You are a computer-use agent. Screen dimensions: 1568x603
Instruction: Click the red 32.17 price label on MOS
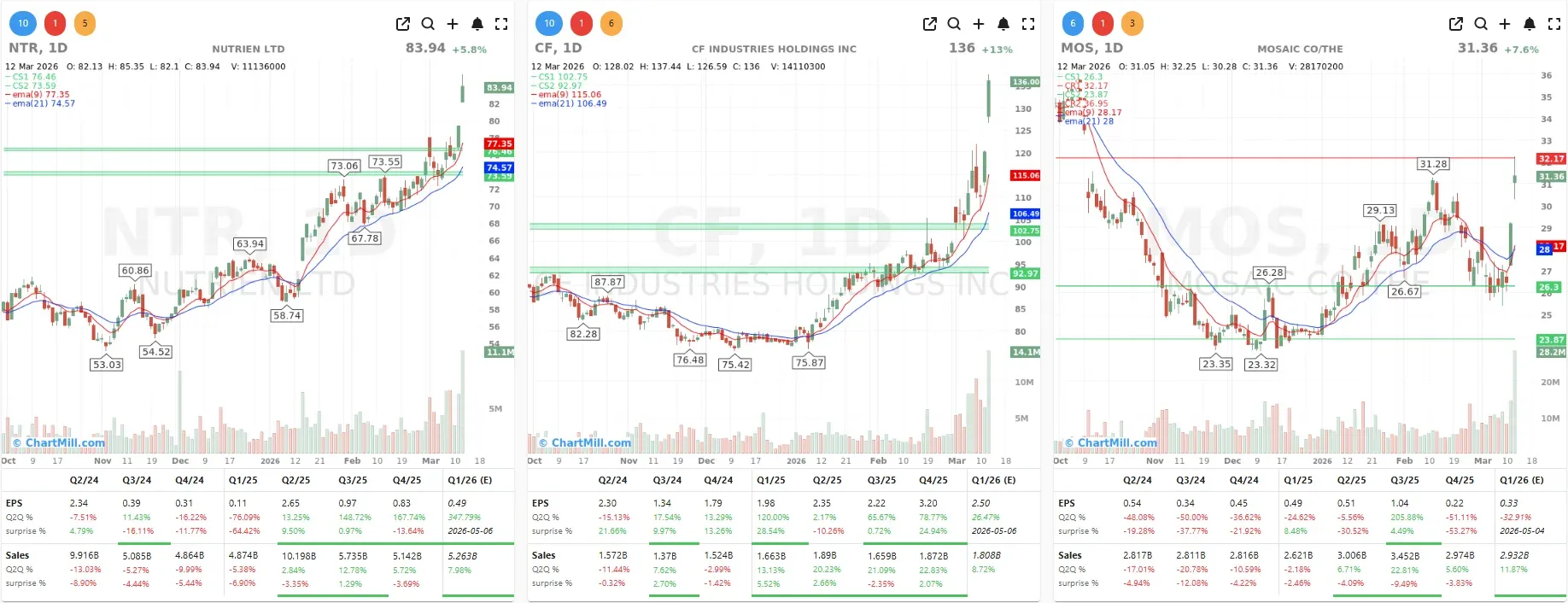[1551, 159]
